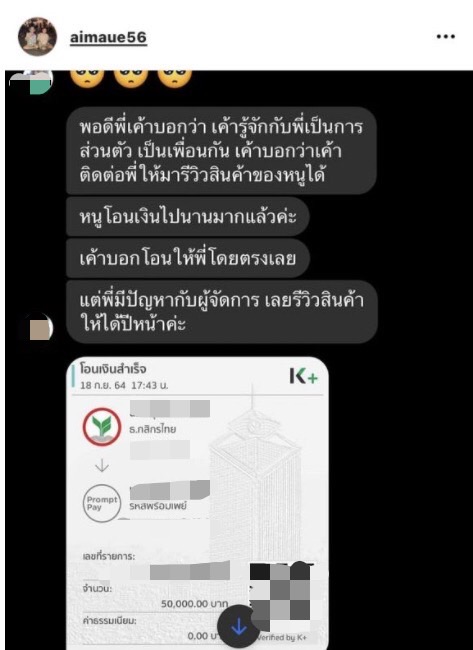Tap the blue scroll-down arrow button
The image size is (473, 650).
point(239,627)
